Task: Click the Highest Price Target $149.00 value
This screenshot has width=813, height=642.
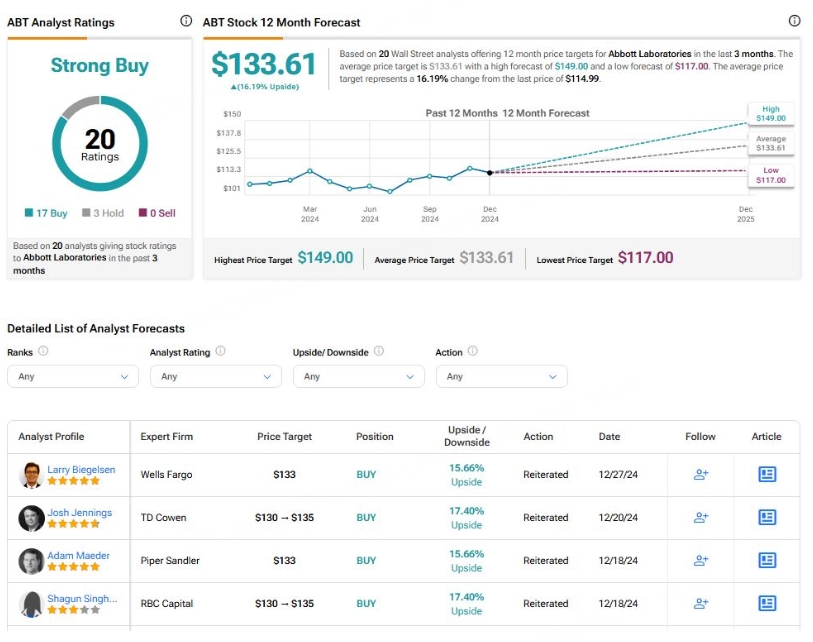Action: pos(325,258)
